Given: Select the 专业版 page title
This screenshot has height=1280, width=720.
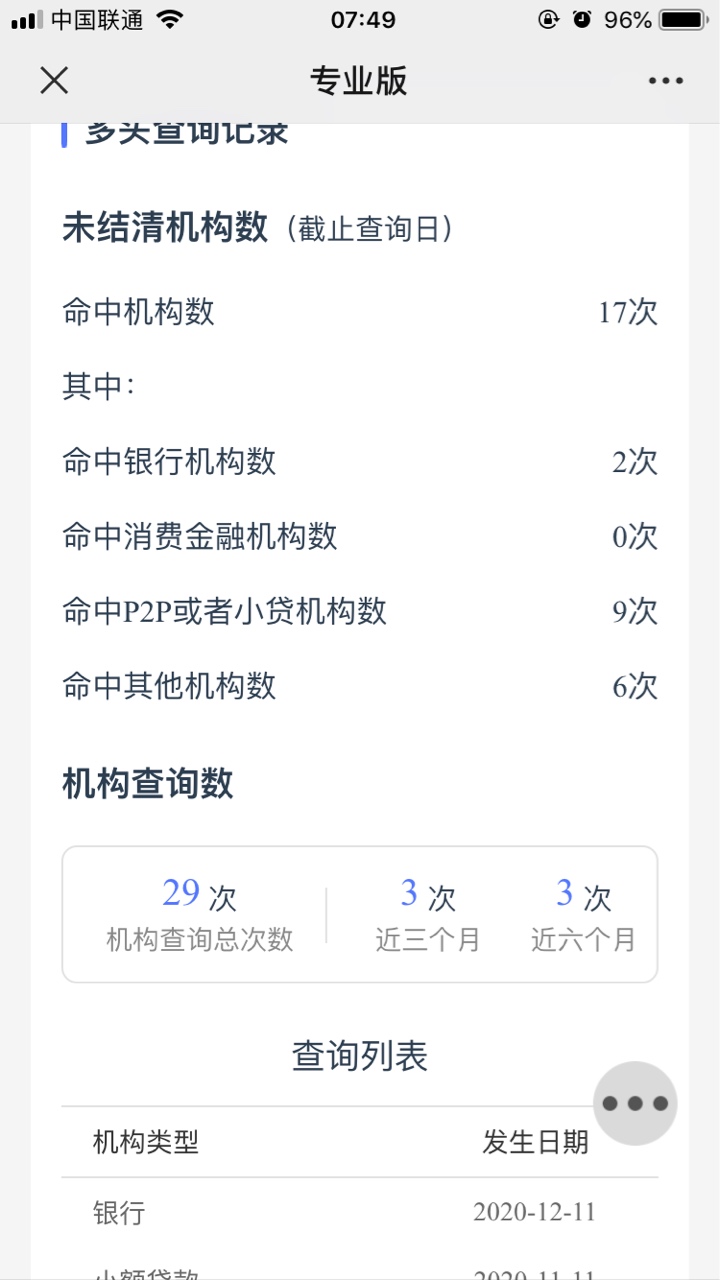Looking at the screenshot, I should [359, 81].
